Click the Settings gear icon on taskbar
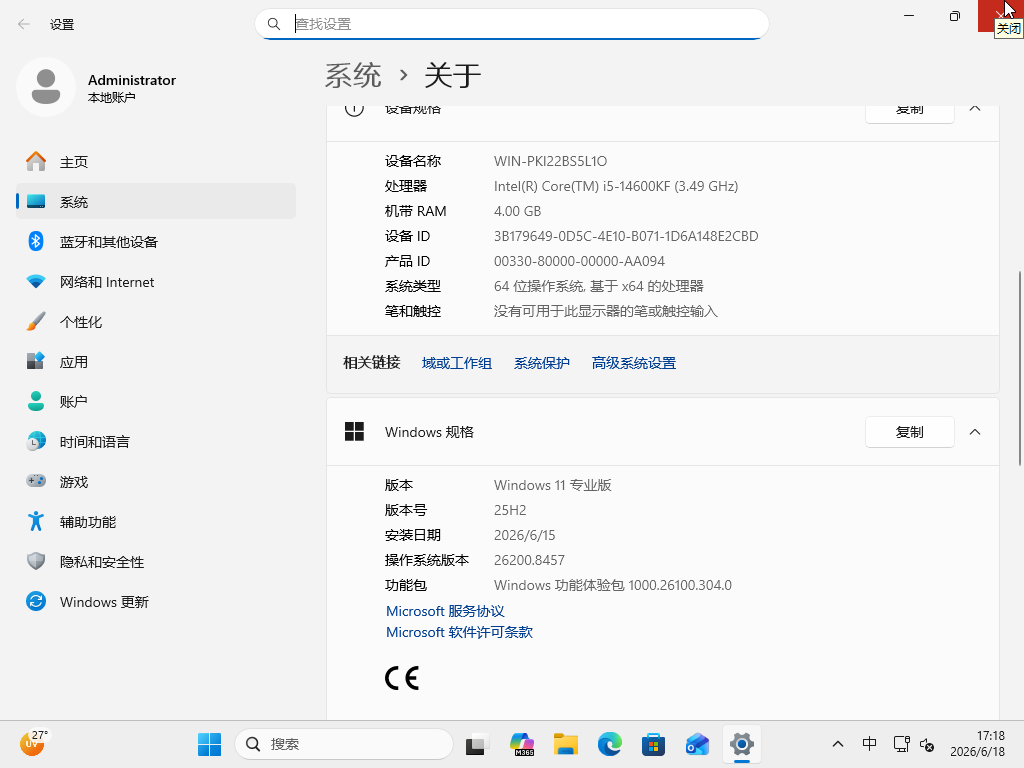This screenshot has height=768, width=1024. (x=742, y=744)
